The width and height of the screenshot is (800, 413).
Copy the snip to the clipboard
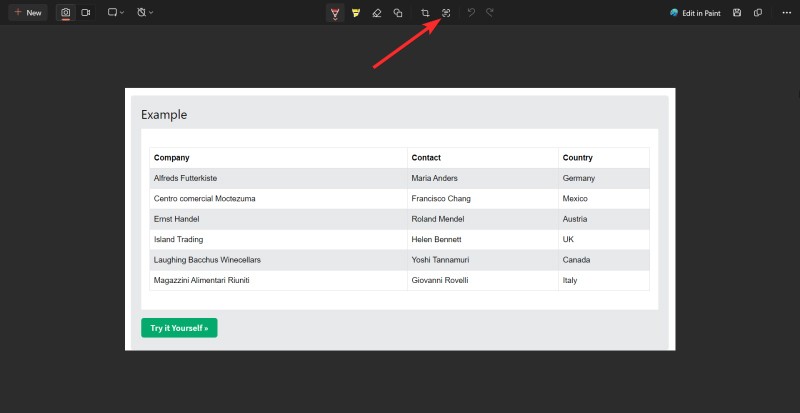pos(758,13)
